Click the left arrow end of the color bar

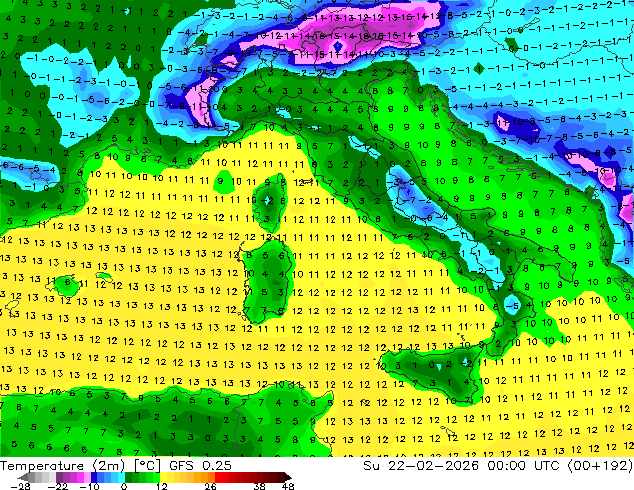[23, 477]
